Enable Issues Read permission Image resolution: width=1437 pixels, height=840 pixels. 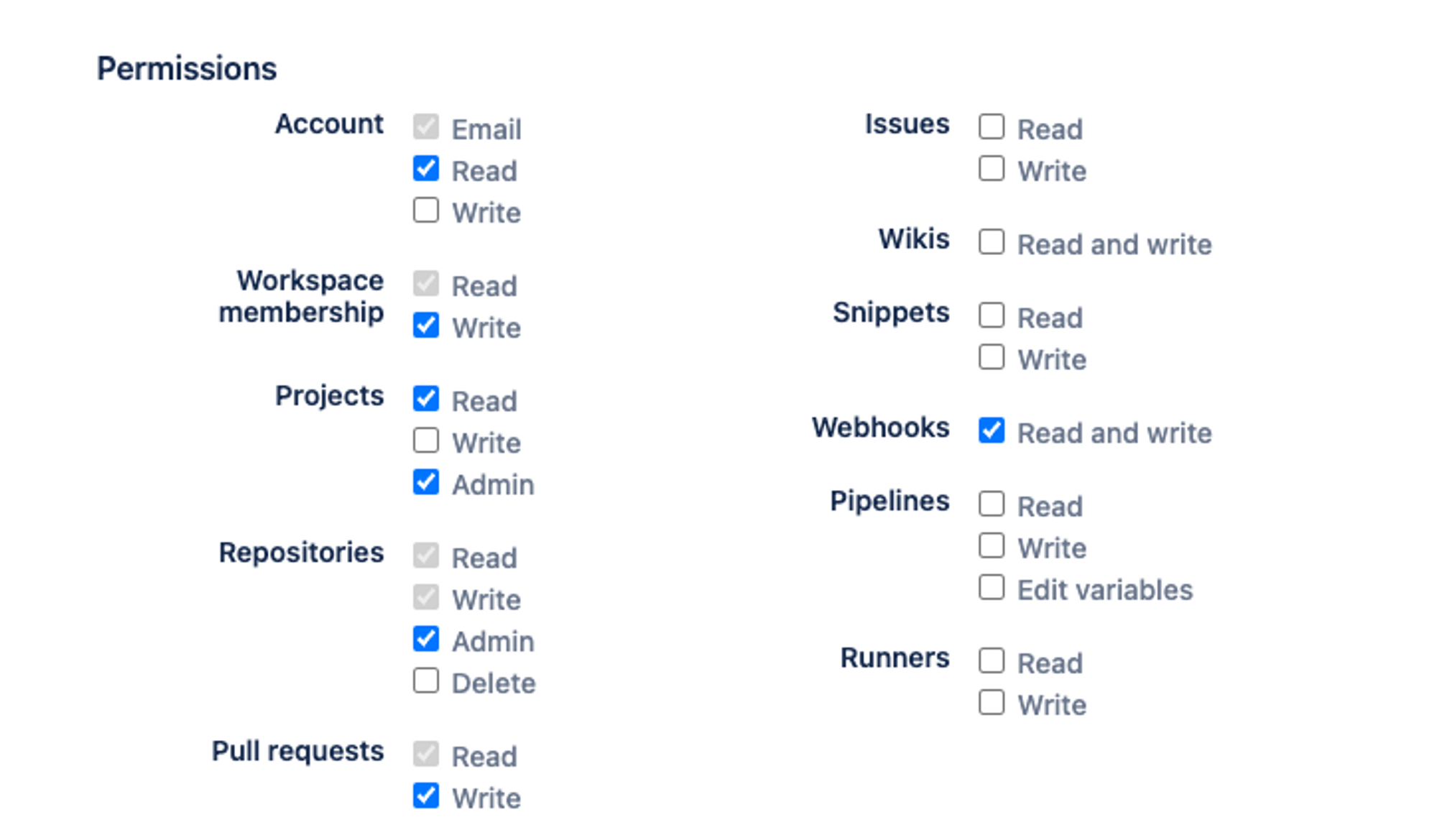click(992, 127)
